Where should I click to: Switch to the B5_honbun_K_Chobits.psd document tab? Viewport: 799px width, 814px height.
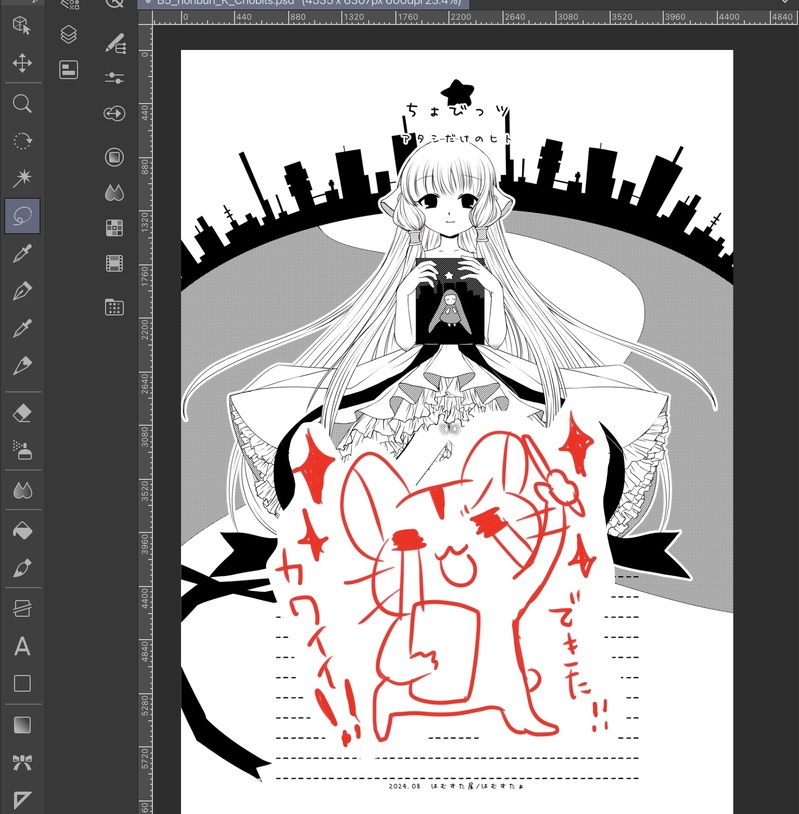[304, 3]
